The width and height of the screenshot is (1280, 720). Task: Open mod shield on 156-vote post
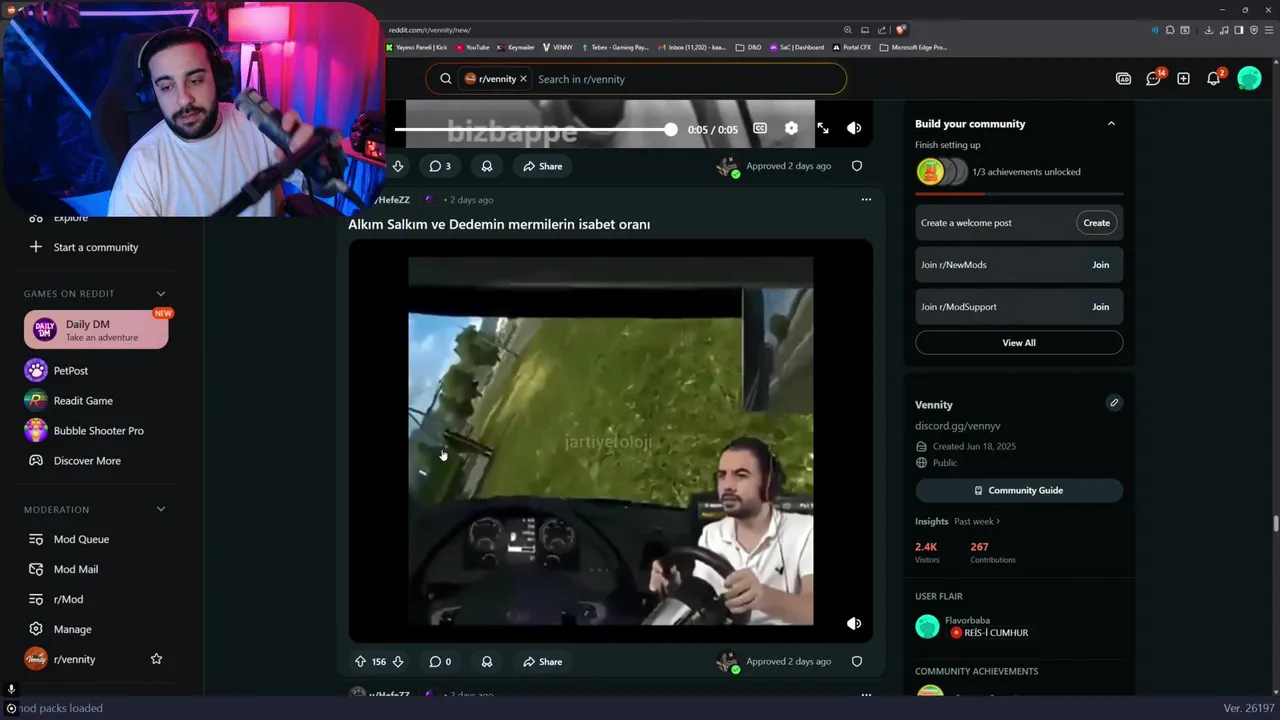click(x=857, y=661)
